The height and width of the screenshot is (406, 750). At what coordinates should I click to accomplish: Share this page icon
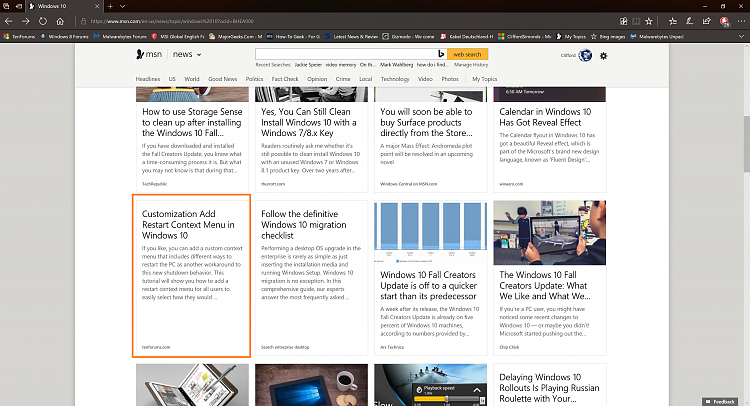pyautogui.click(x=706, y=21)
